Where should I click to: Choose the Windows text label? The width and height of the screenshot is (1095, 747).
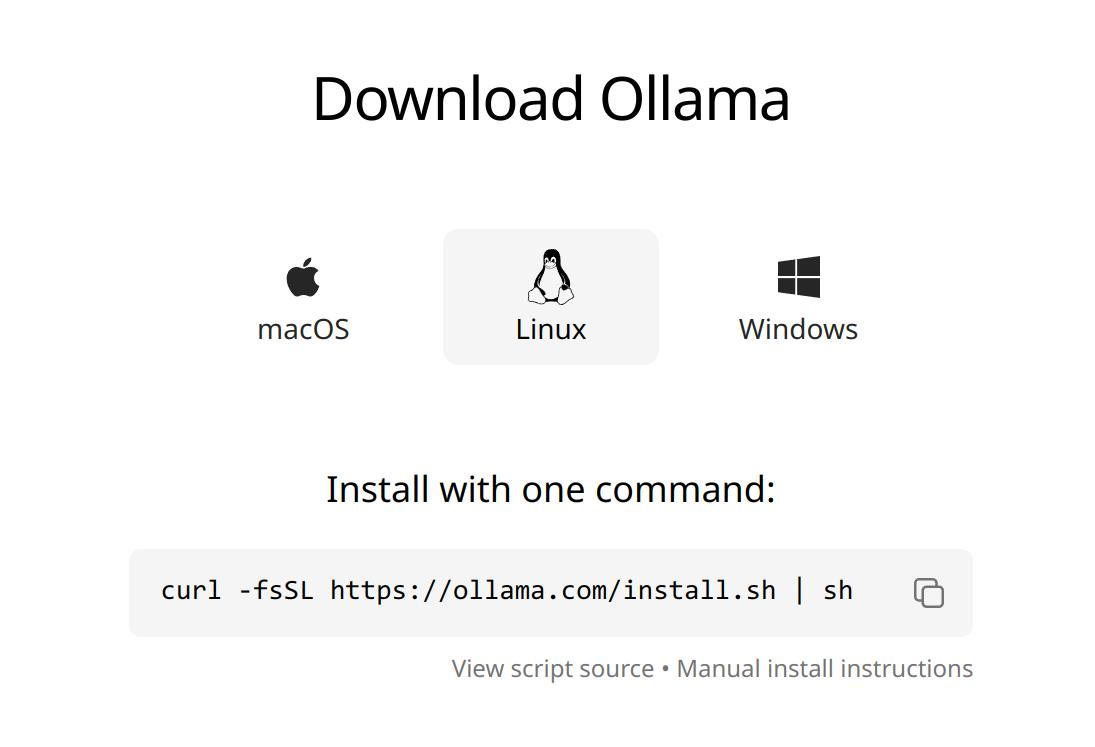pyautogui.click(x=798, y=330)
